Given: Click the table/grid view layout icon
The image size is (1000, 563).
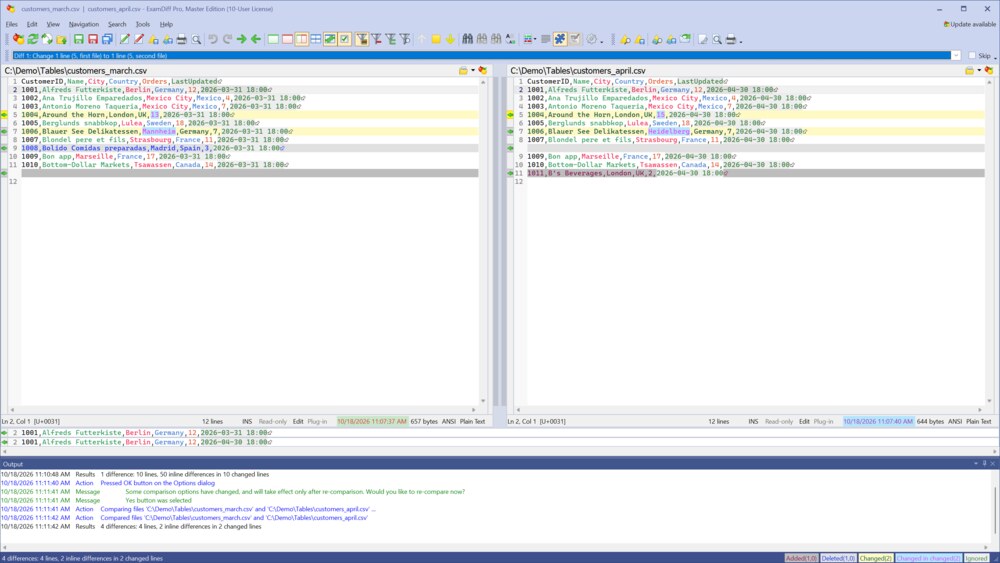Looking at the screenshot, I should coord(316,40).
